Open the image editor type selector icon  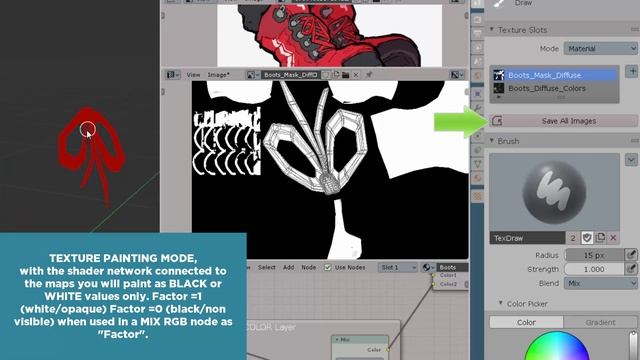(173, 75)
